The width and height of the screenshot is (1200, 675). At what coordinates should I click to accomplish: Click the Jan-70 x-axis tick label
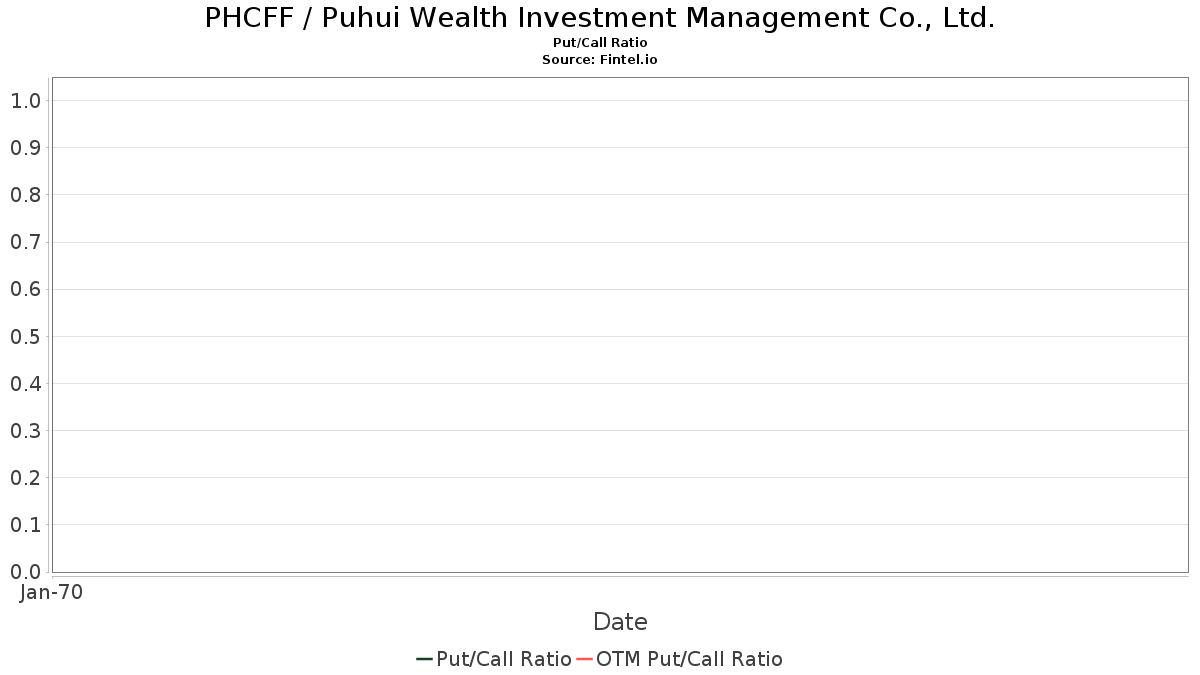coord(51,592)
